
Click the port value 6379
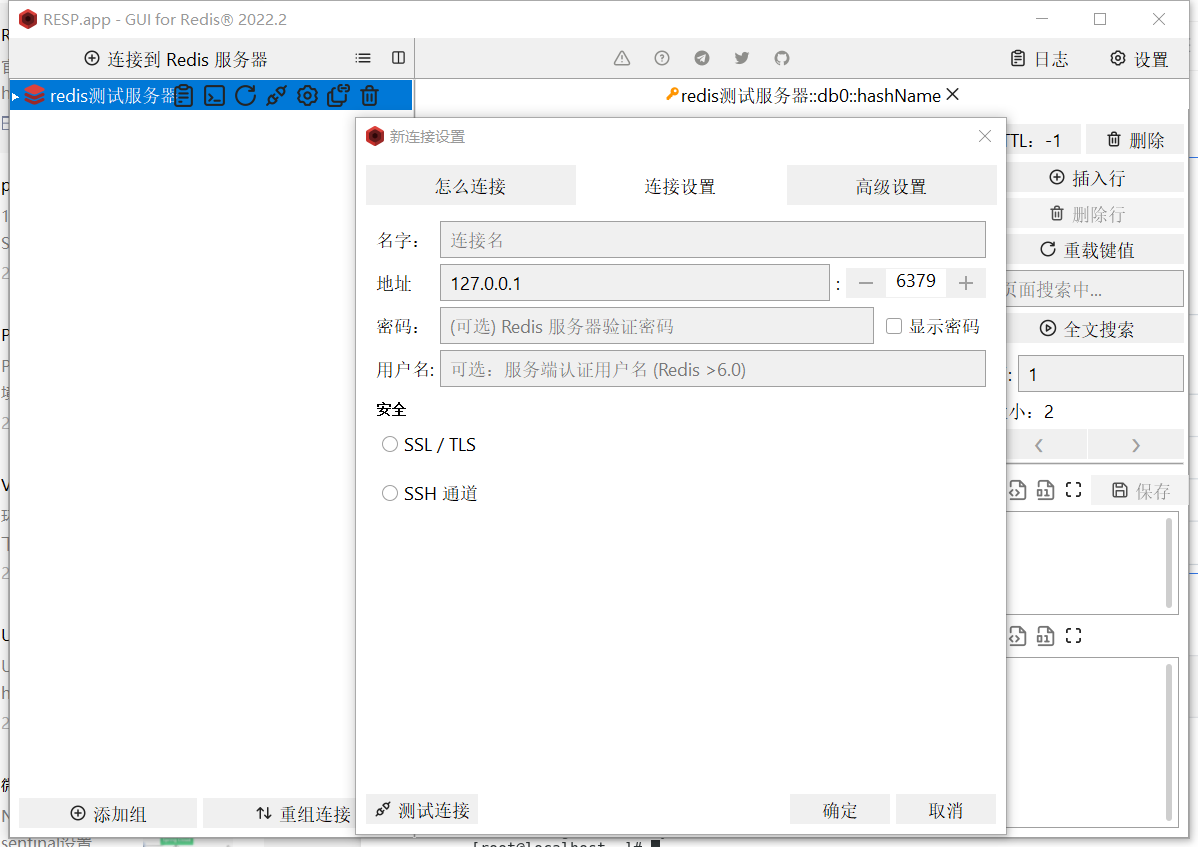(x=915, y=281)
